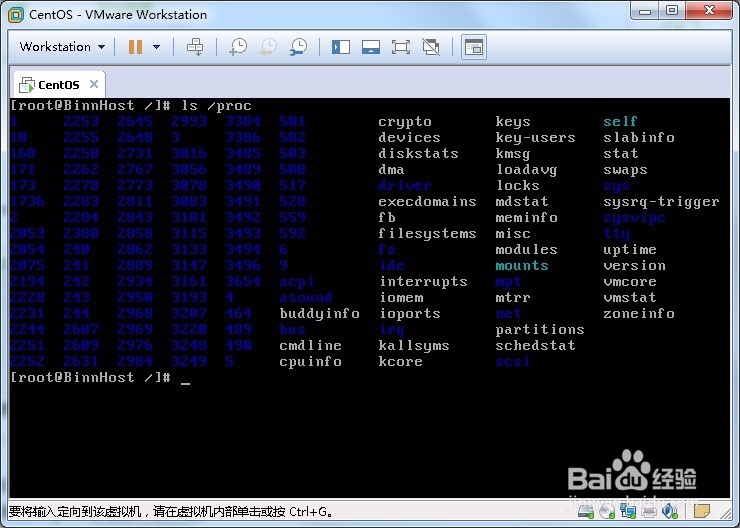Click the 'schedstat' entry in listing
The width and height of the screenshot is (740, 528).
[x=536, y=345]
